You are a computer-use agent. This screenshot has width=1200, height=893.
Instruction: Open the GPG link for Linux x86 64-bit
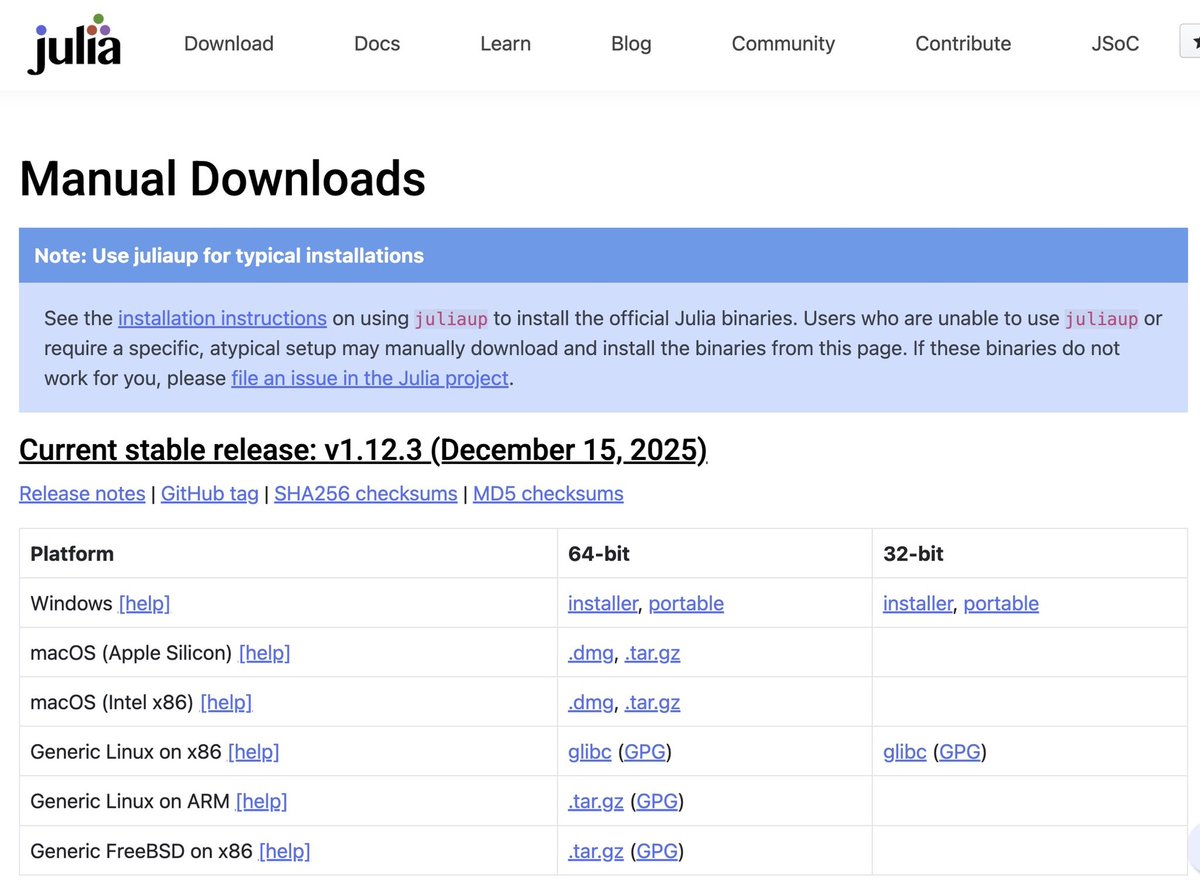(645, 752)
